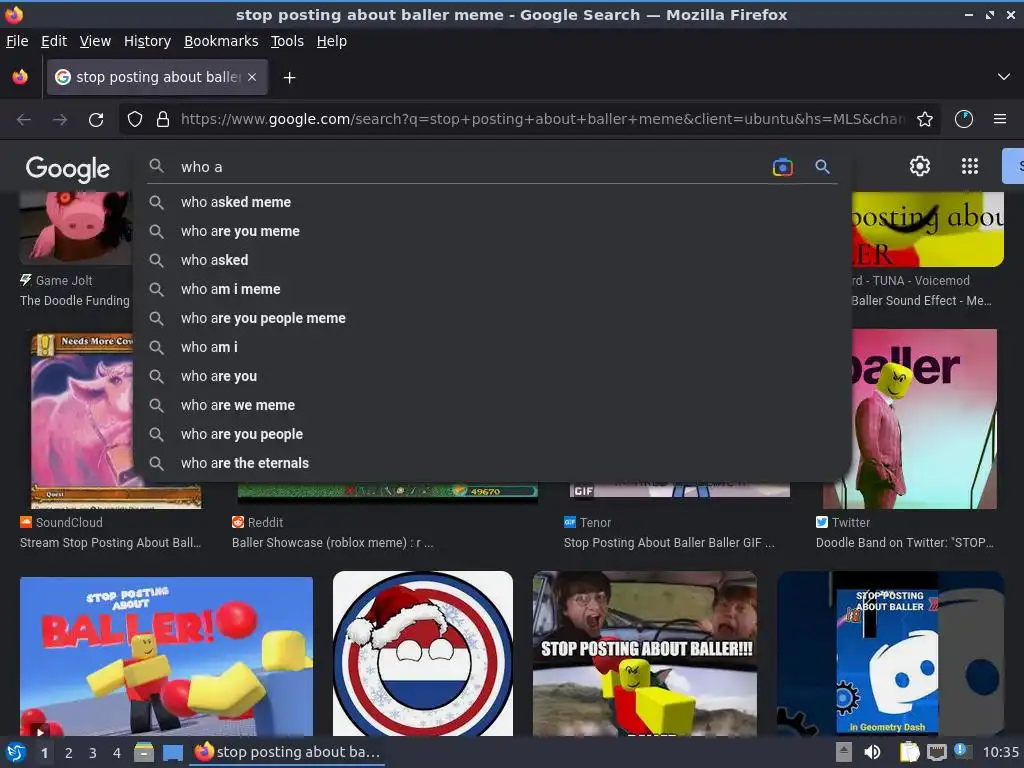This screenshot has width=1024, height=768.
Task: Go back with the back arrow
Action: pos(24,120)
